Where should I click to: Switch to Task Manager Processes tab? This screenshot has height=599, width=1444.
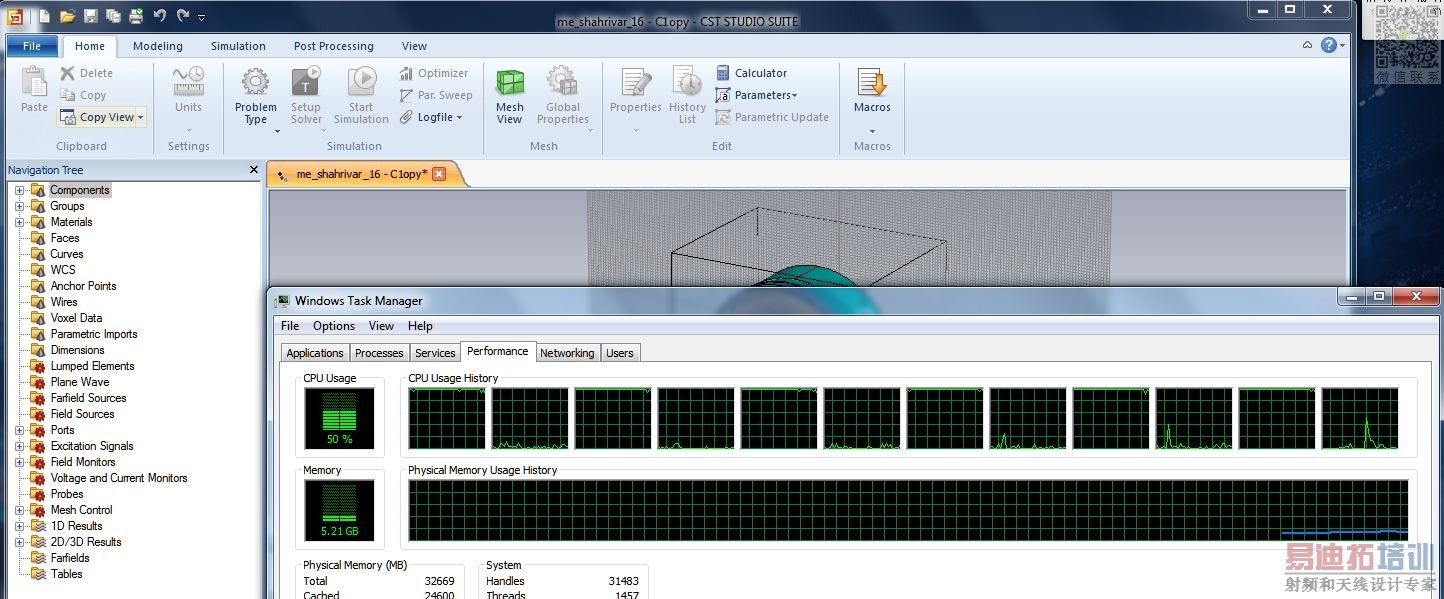[x=379, y=353]
